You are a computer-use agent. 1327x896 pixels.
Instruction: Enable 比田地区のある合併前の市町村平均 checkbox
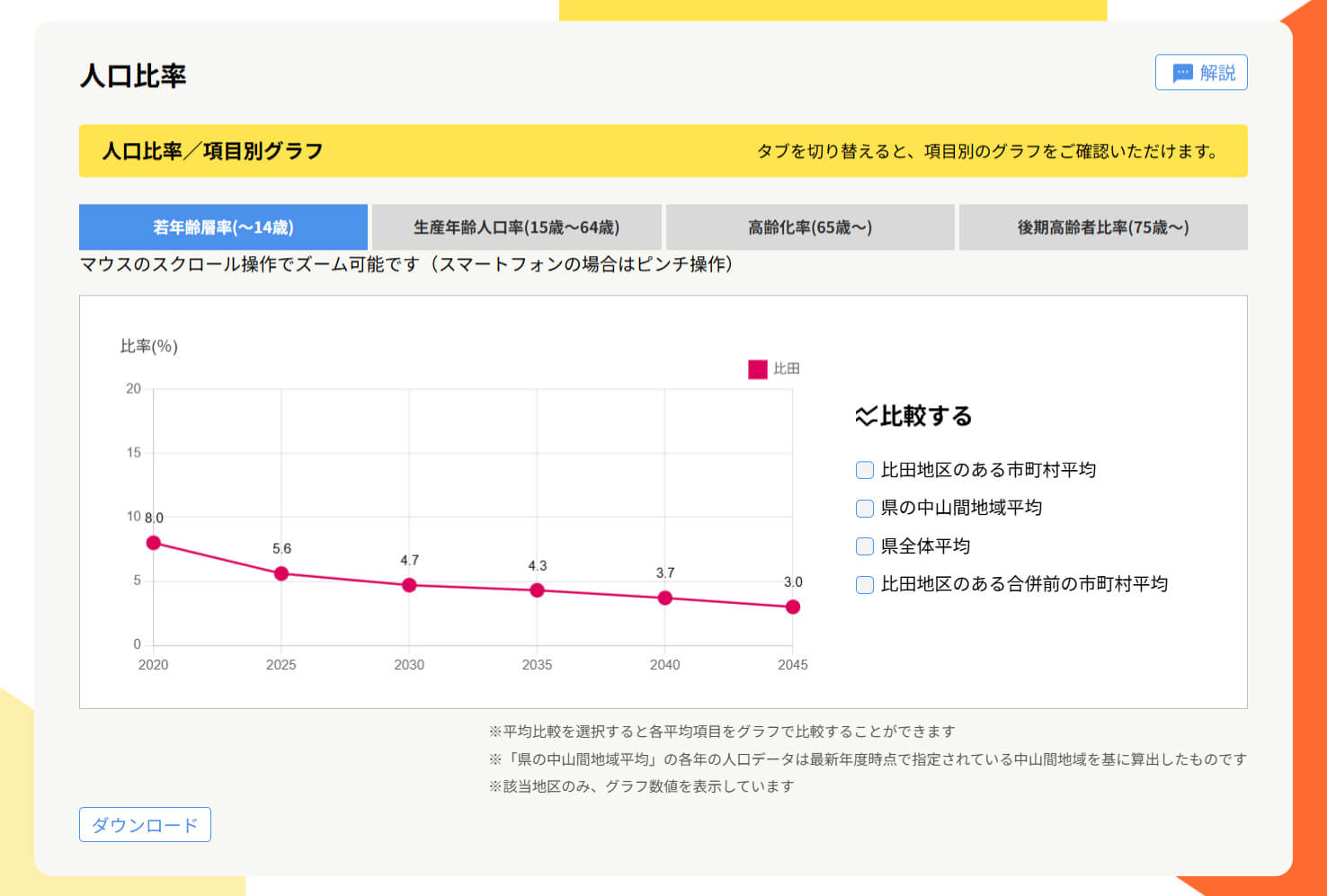click(x=865, y=585)
